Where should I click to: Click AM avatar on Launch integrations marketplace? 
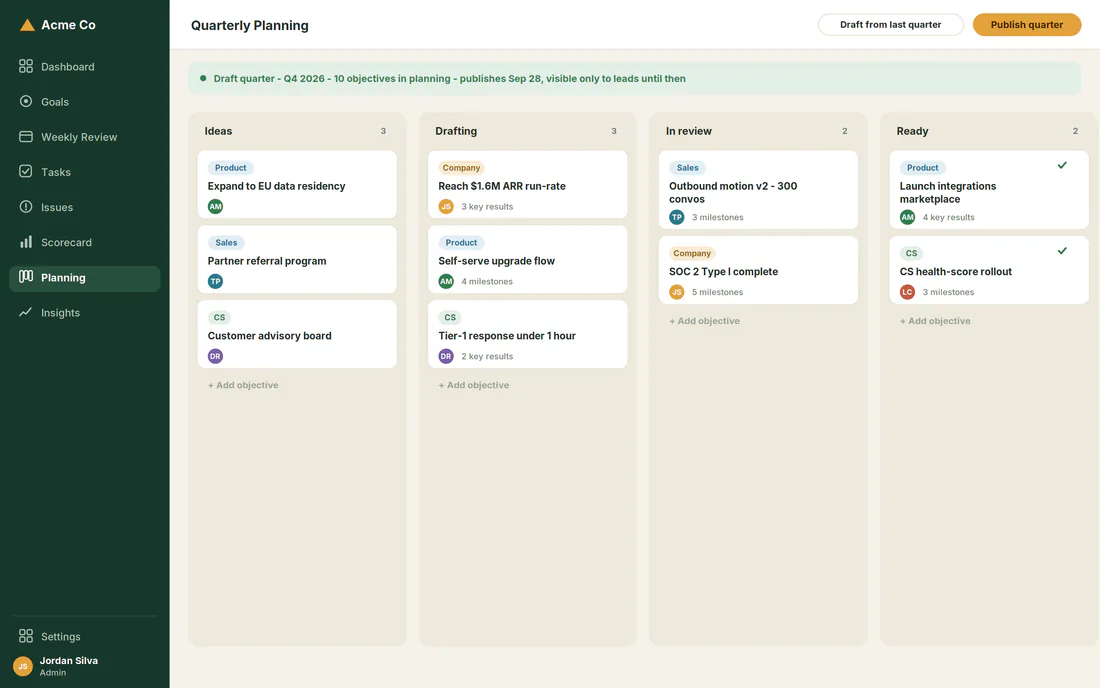(908, 217)
